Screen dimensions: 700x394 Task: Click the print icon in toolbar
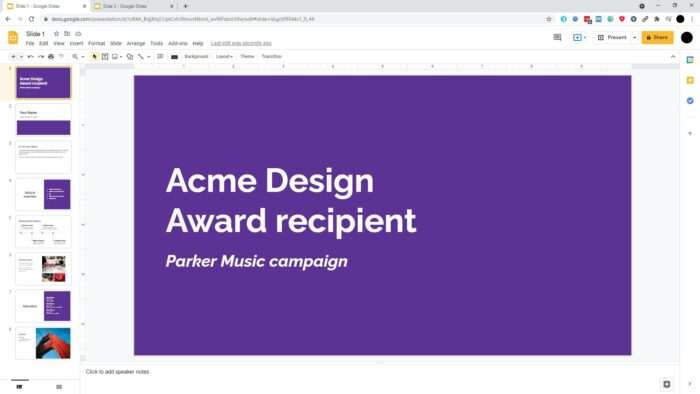[51, 57]
